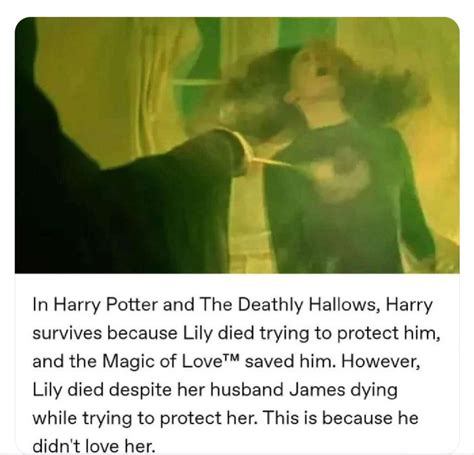This screenshot has height=455, width=474.
Task: Click the words "protect him,"
Action: [x=389, y=333]
